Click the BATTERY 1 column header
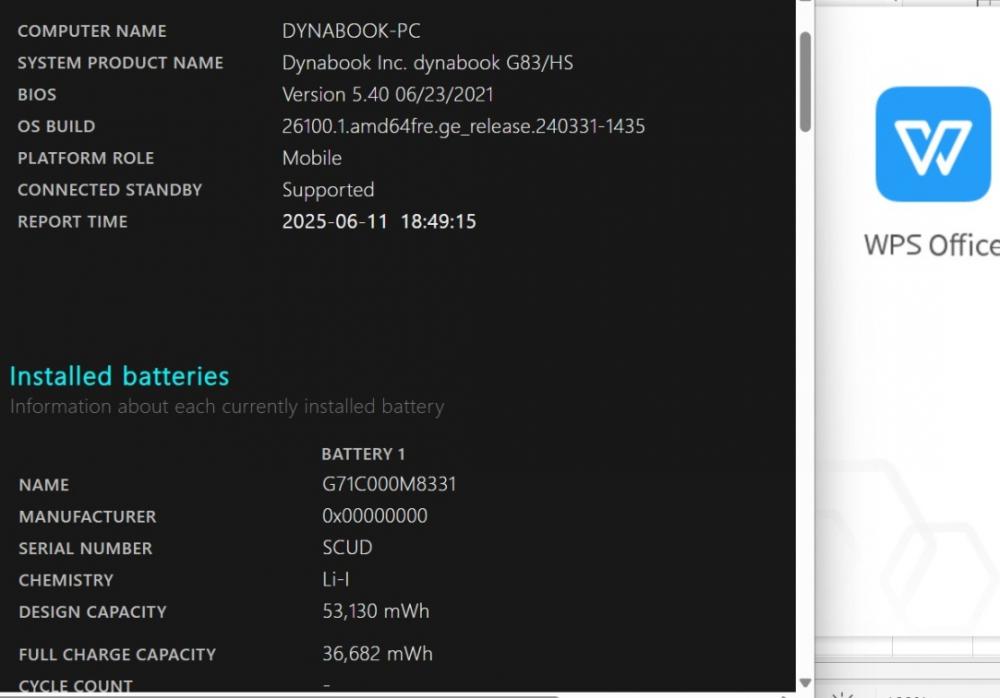The width and height of the screenshot is (1000, 698). click(x=363, y=454)
